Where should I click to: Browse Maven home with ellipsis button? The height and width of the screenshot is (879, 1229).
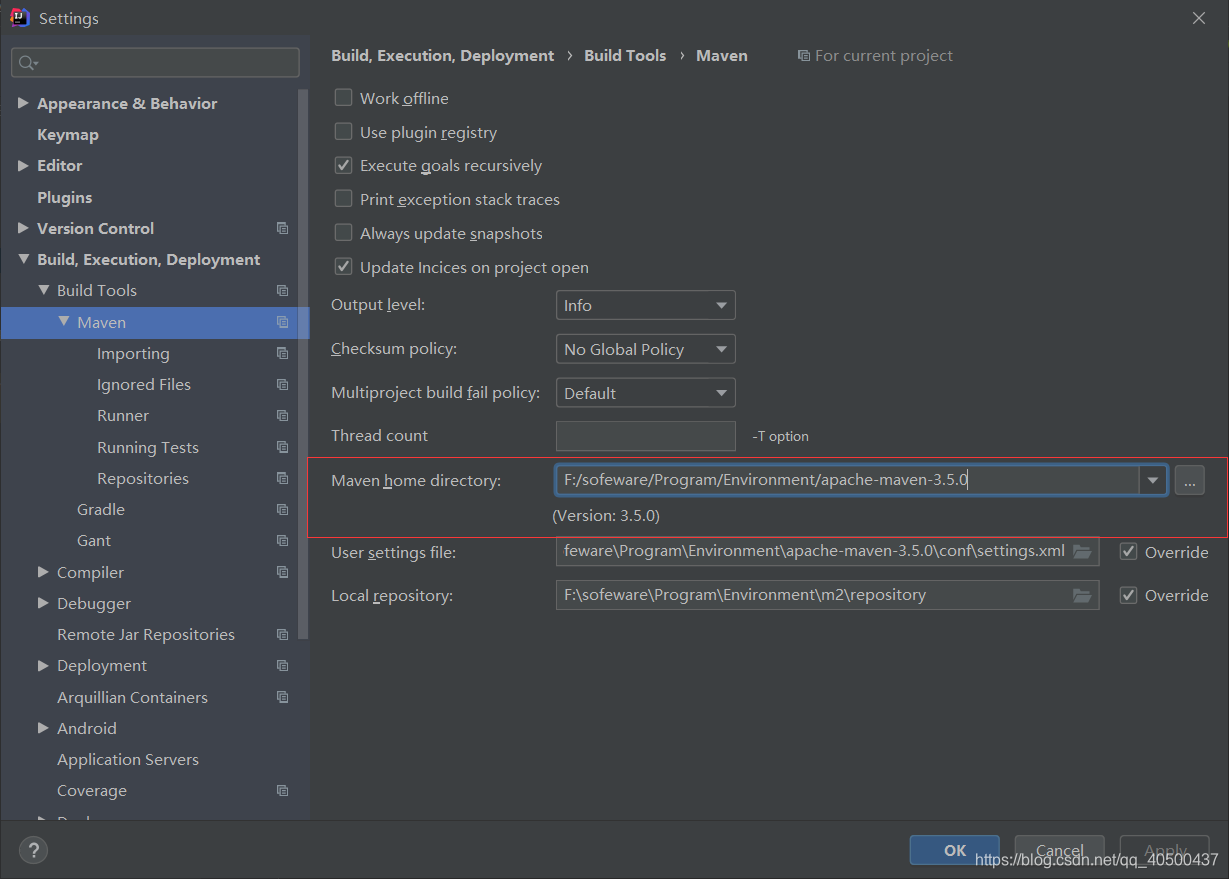tap(1189, 481)
